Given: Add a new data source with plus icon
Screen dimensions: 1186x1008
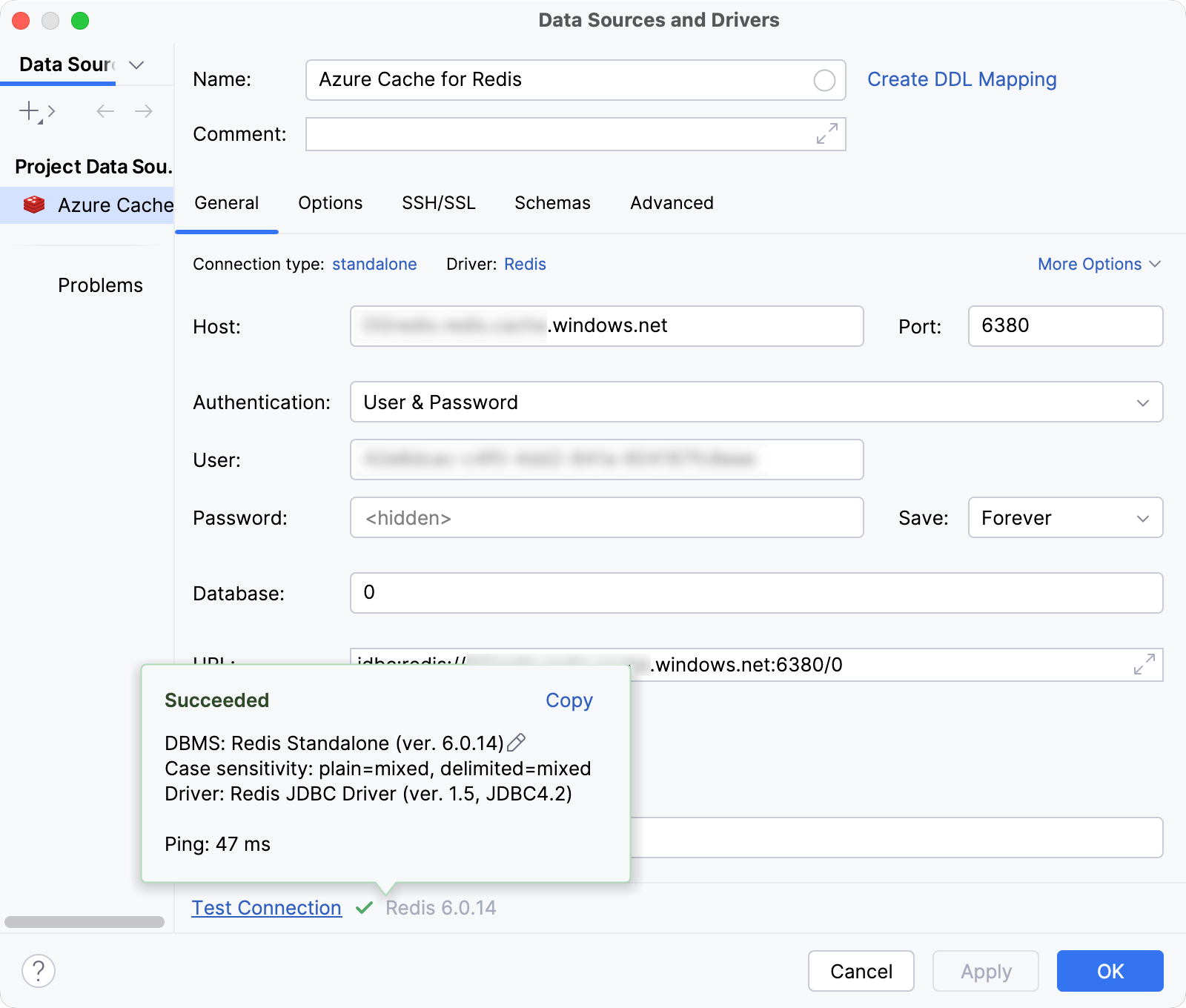Looking at the screenshot, I should (x=28, y=111).
